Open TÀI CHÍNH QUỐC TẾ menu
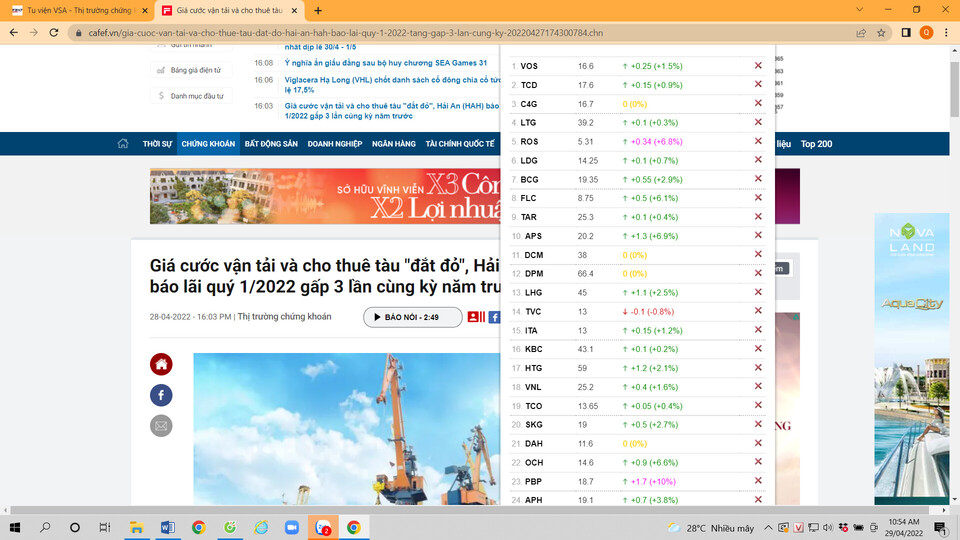Screen dimensions: 960x540 (x=460, y=144)
